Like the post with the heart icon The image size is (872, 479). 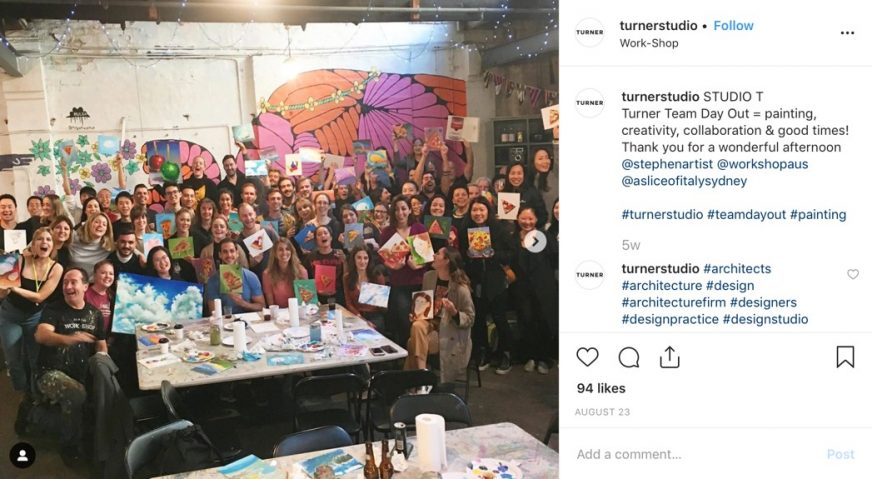[587, 357]
